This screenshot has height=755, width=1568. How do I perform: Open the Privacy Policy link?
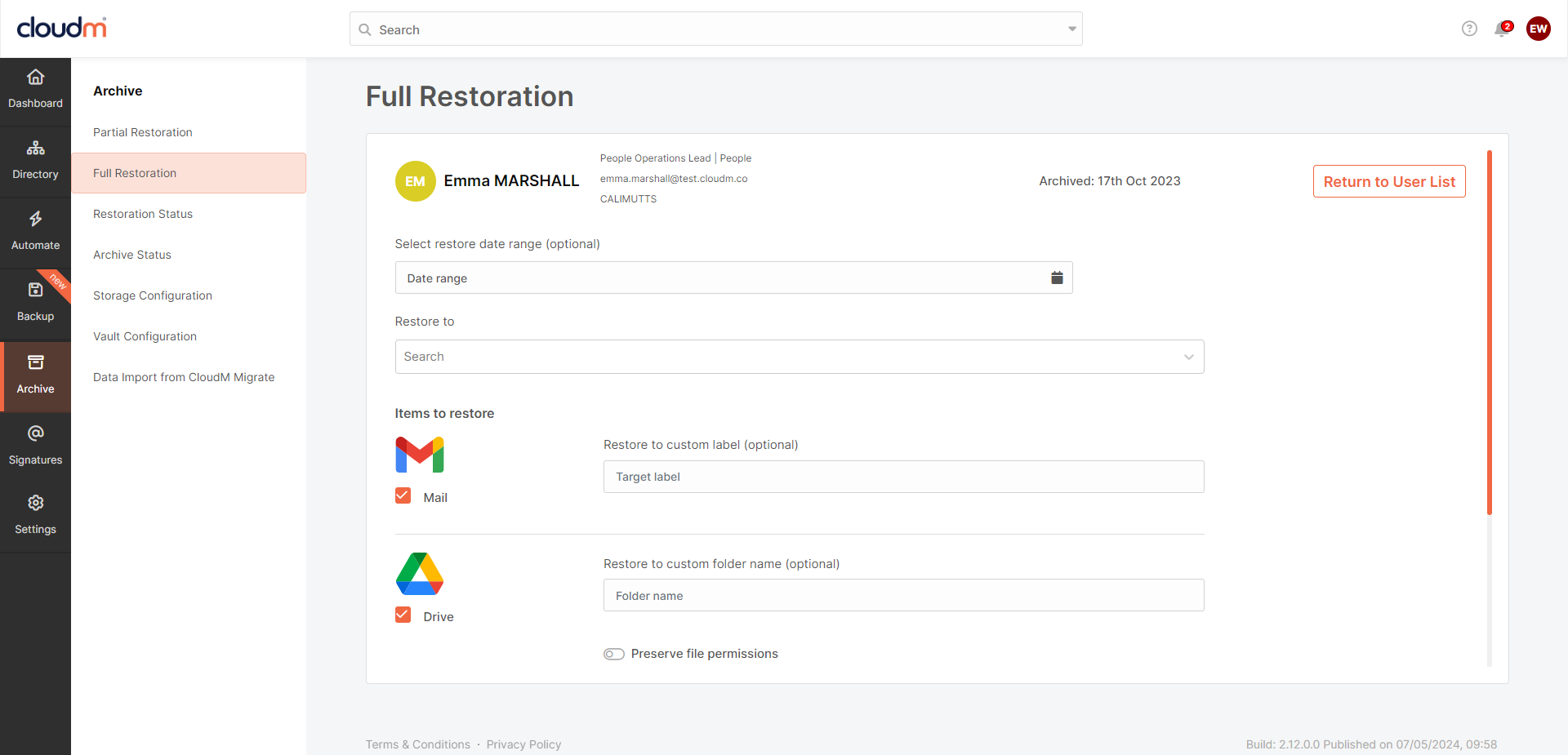pos(523,744)
